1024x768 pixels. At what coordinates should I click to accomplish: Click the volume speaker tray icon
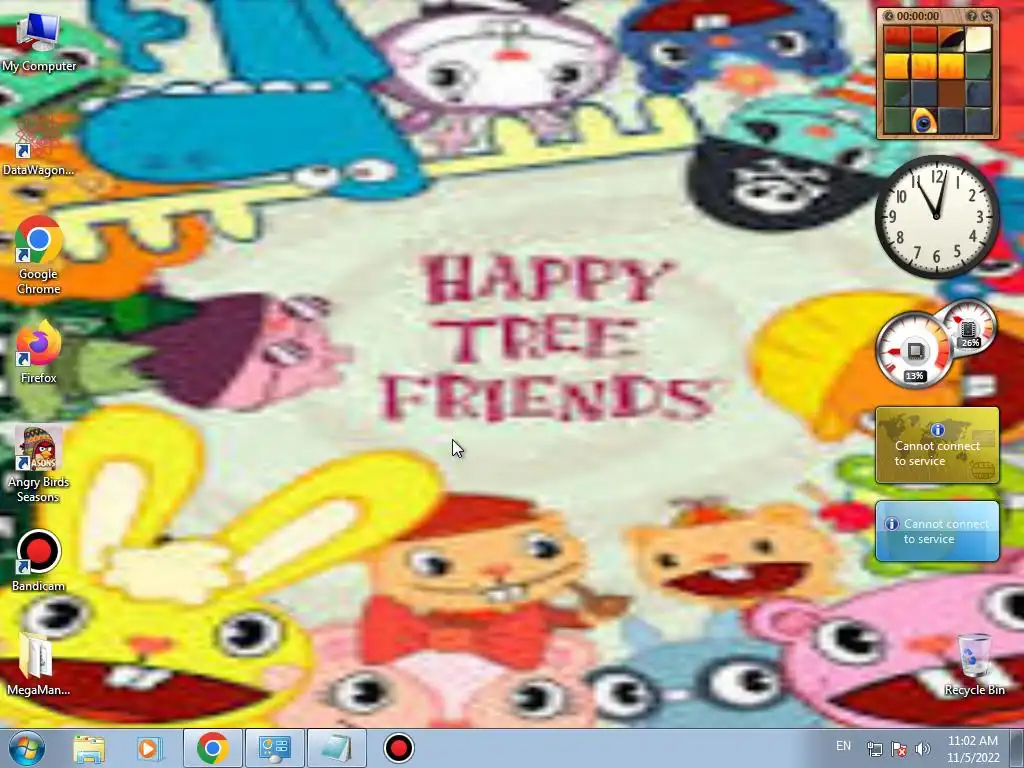(x=922, y=749)
